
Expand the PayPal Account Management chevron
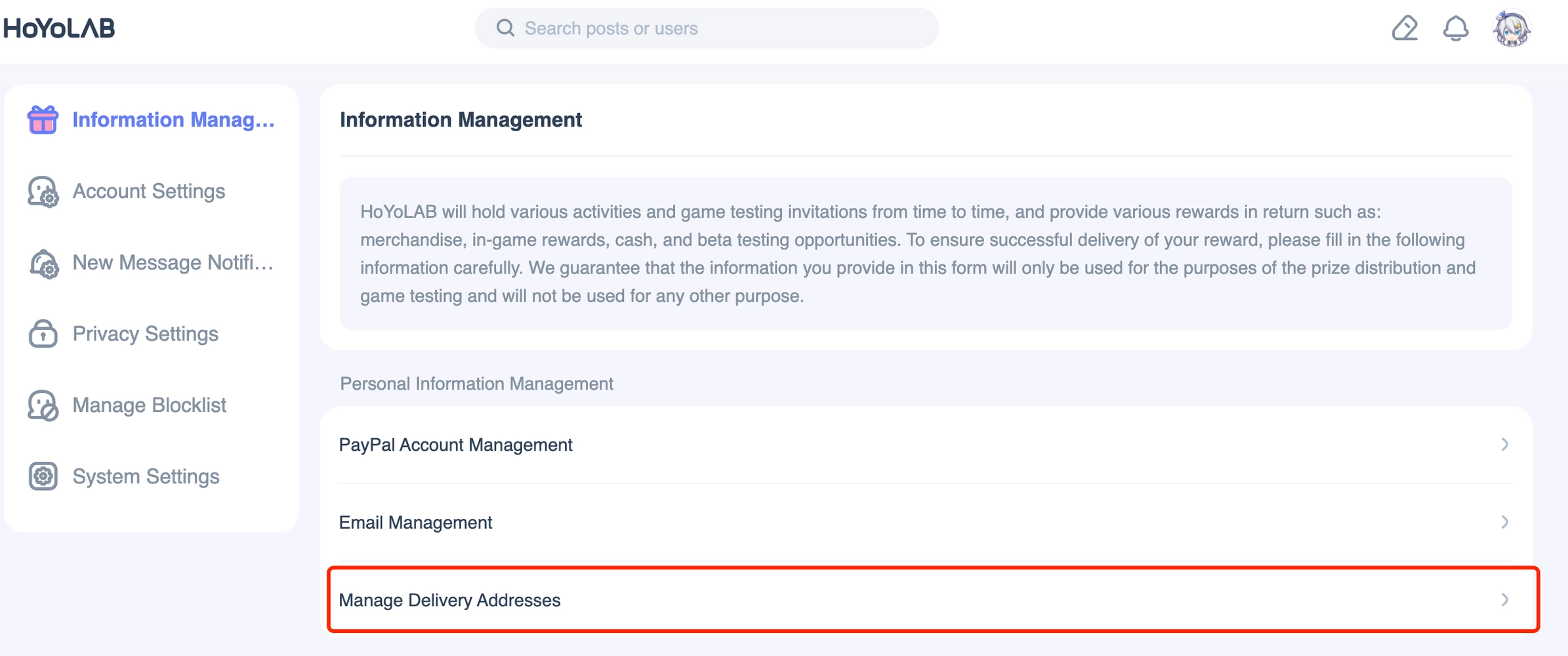pos(1504,445)
